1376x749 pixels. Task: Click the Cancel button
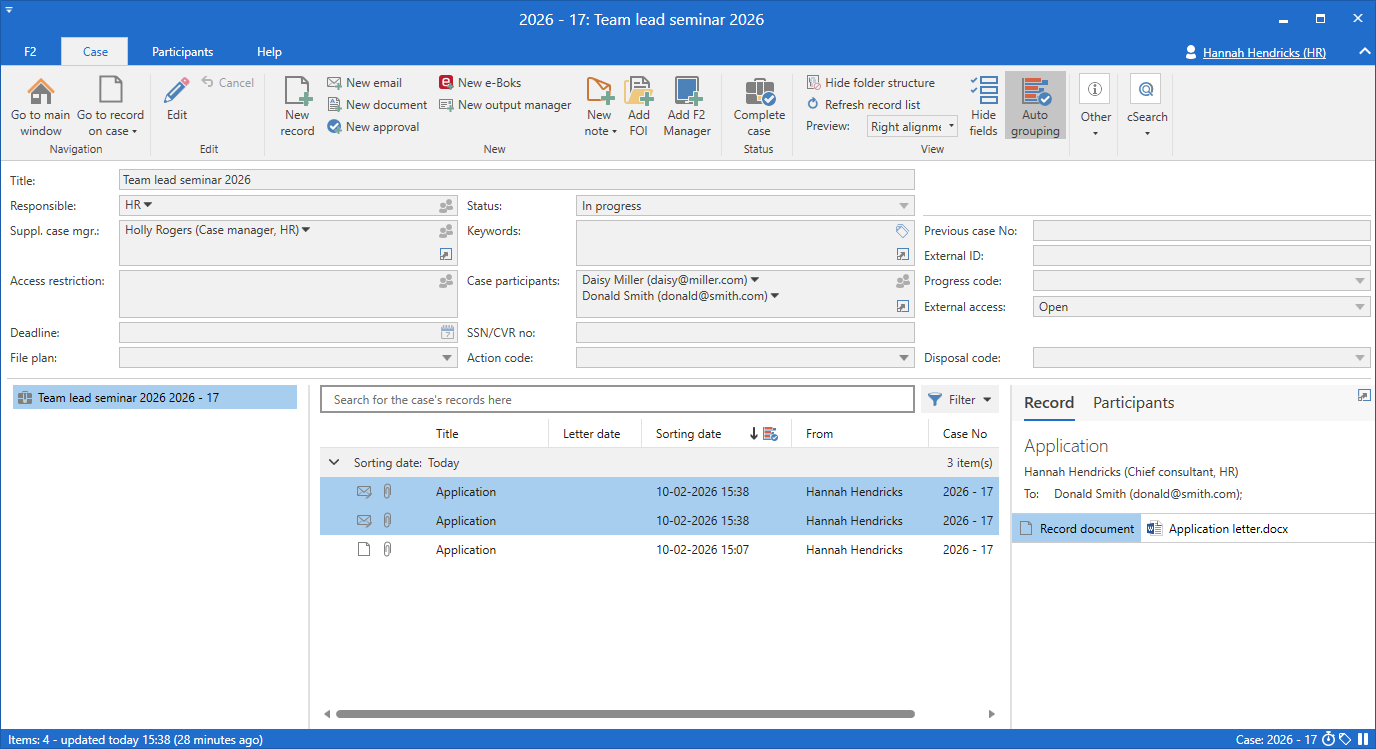tap(228, 83)
